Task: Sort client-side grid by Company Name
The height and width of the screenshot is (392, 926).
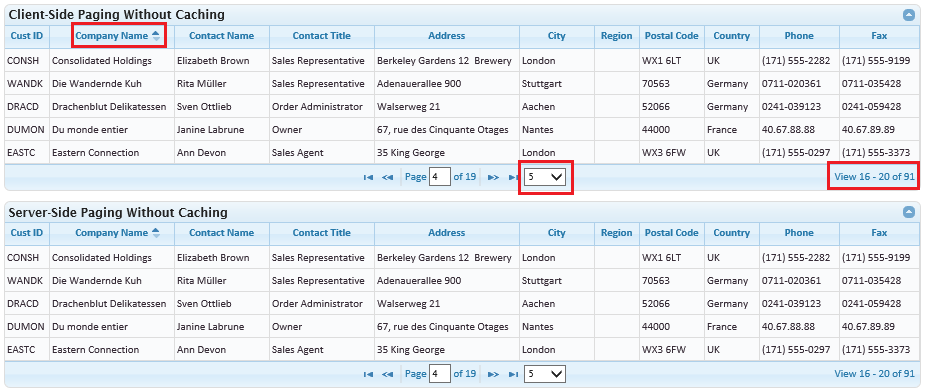Action: click(112, 35)
